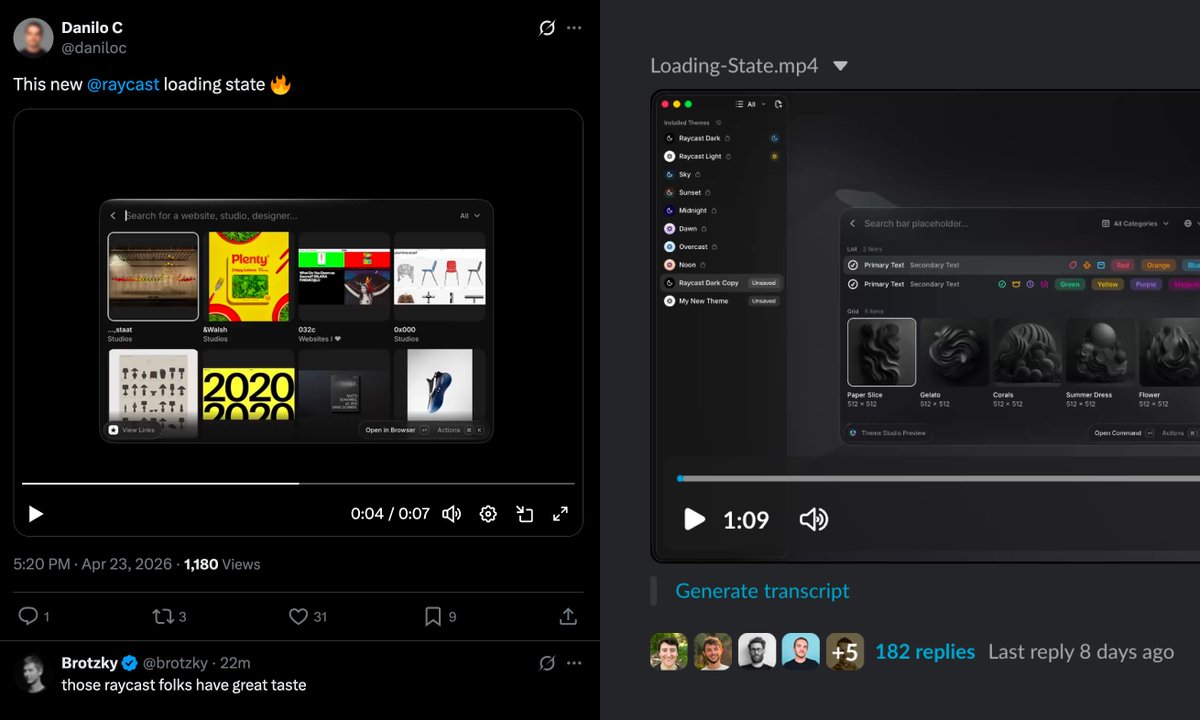Bookmark Danilo C's tweet
Screen dimensions: 1200x720
[x=433, y=616]
